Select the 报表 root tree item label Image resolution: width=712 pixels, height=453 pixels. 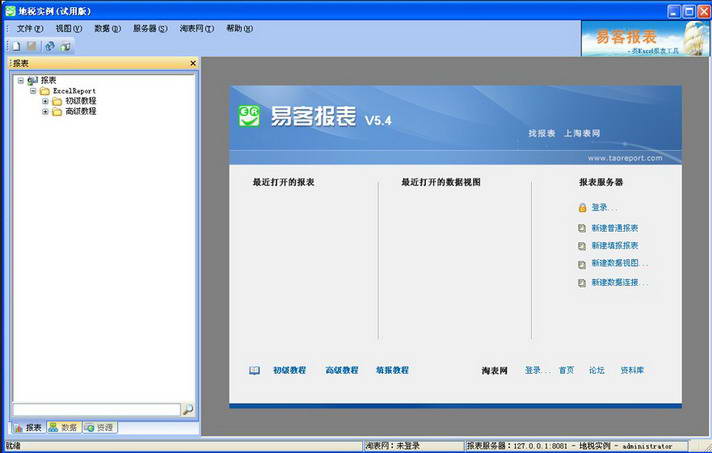[49, 81]
